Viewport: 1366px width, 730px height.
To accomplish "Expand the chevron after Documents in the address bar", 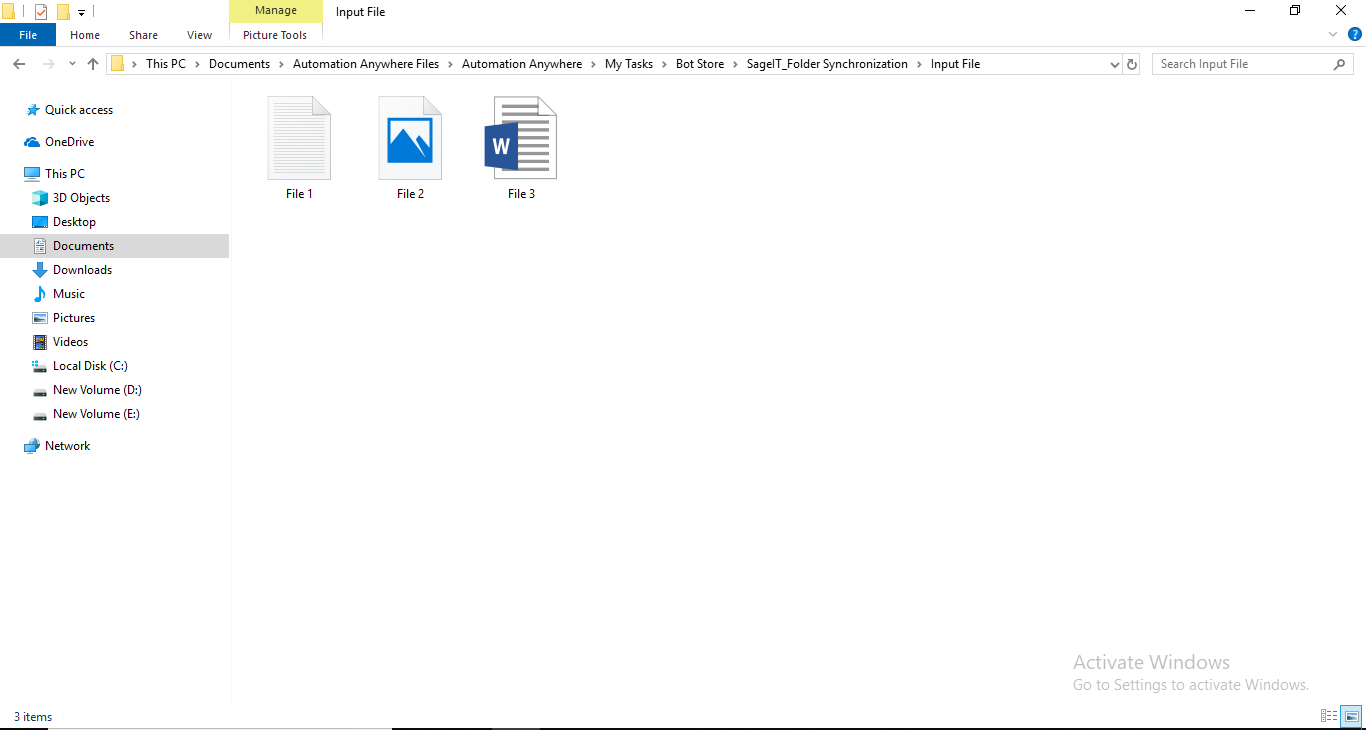I will [x=281, y=64].
